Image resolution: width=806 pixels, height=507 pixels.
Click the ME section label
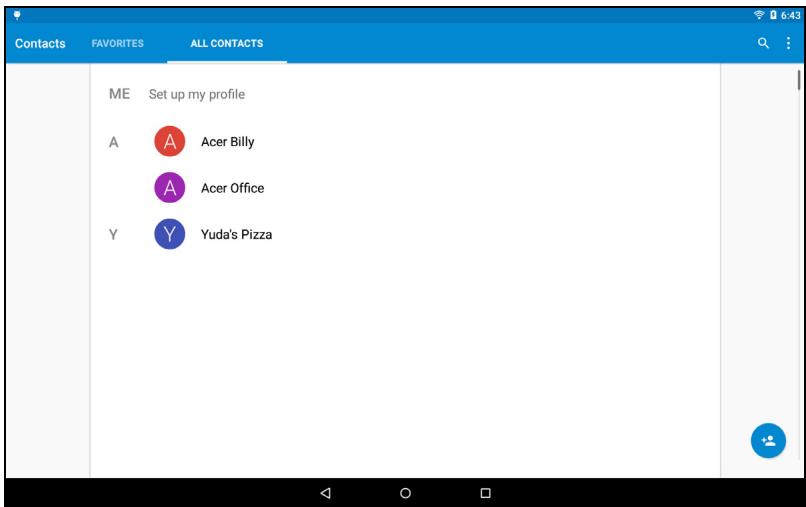point(119,94)
